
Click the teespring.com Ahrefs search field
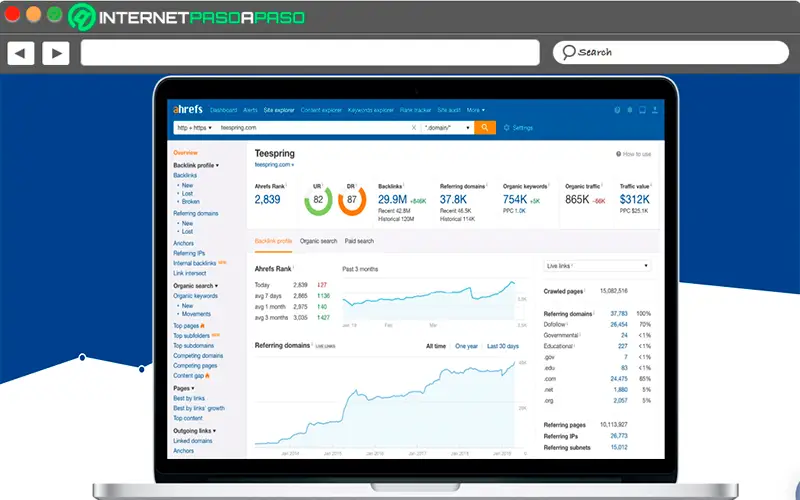tap(312, 128)
